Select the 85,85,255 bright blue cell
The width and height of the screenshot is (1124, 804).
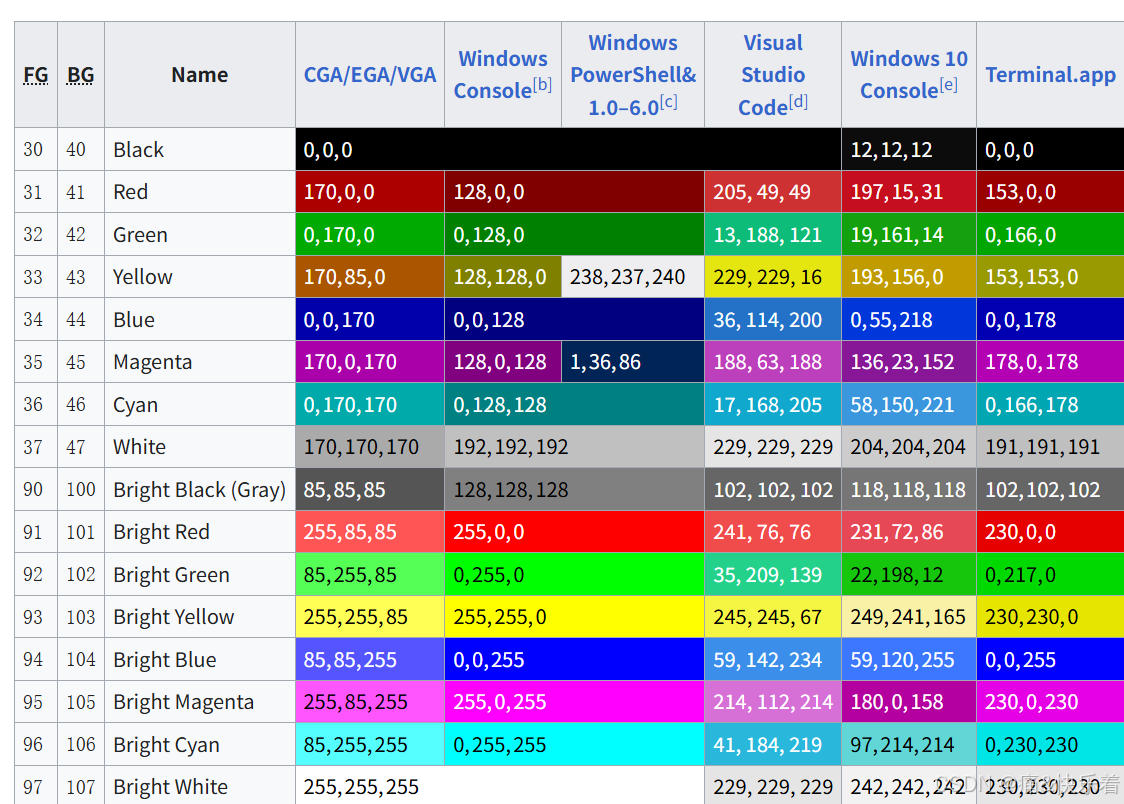pos(370,659)
